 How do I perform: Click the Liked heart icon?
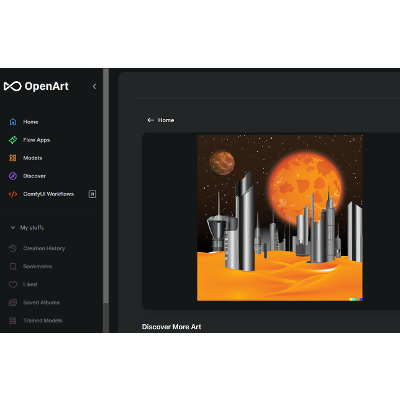point(13,284)
